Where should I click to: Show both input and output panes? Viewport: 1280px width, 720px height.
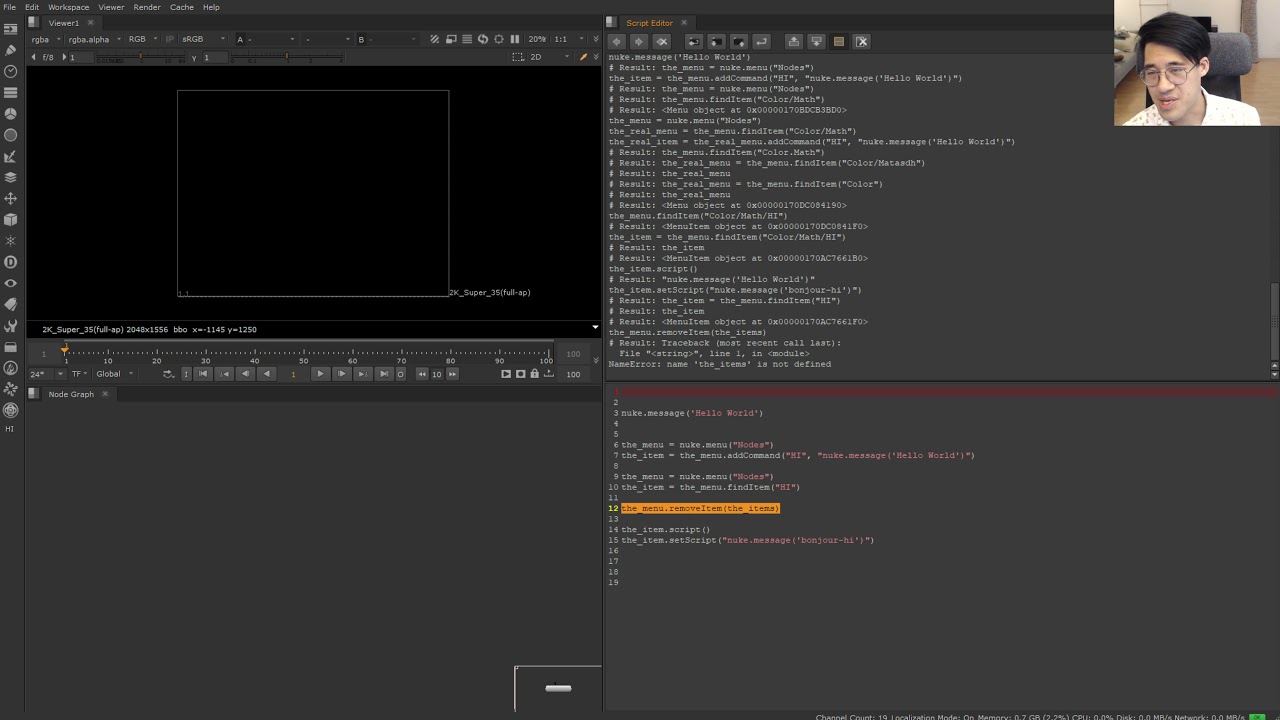pyautogui.click(x=839, y=41)
